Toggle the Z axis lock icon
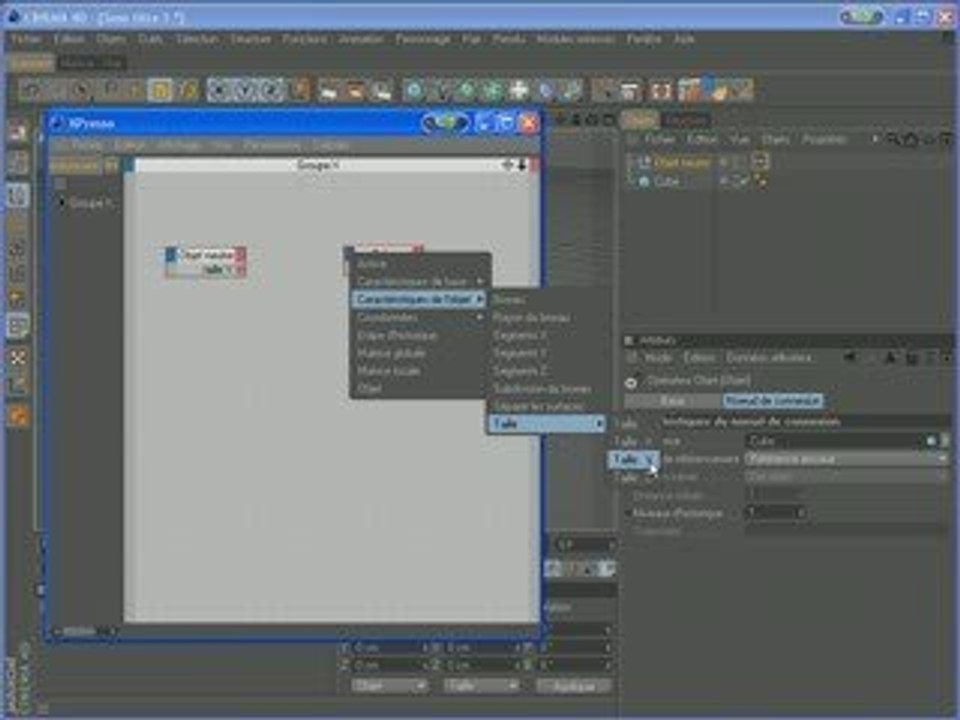 point(272,90)
